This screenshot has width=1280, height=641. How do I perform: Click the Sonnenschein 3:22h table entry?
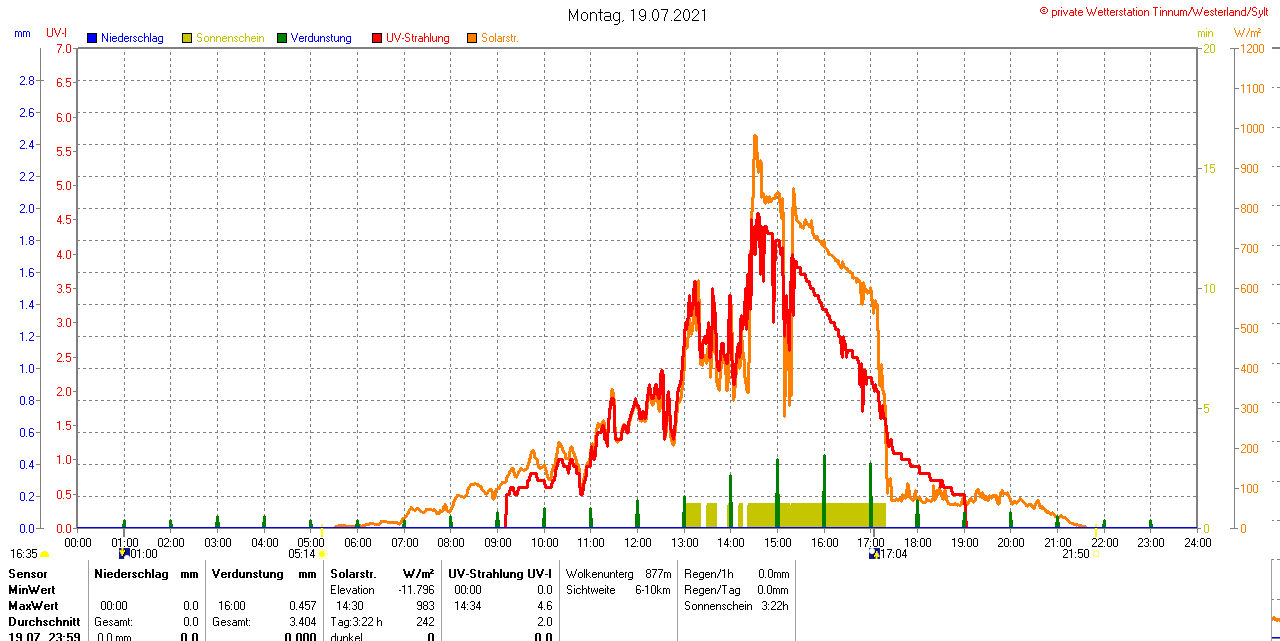(736, 606)
